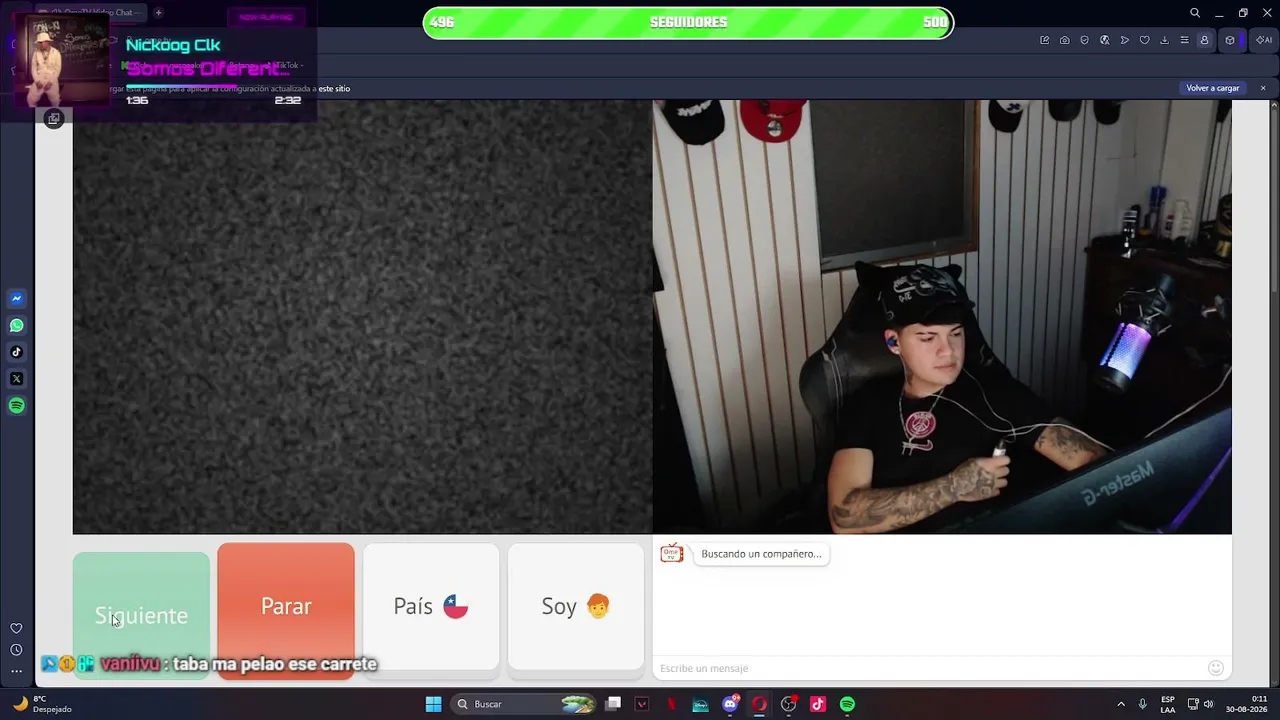This screenshot has width=1280, height=720.
Task: Open Task View on the taskbar
Action: (x=613, y=704)
